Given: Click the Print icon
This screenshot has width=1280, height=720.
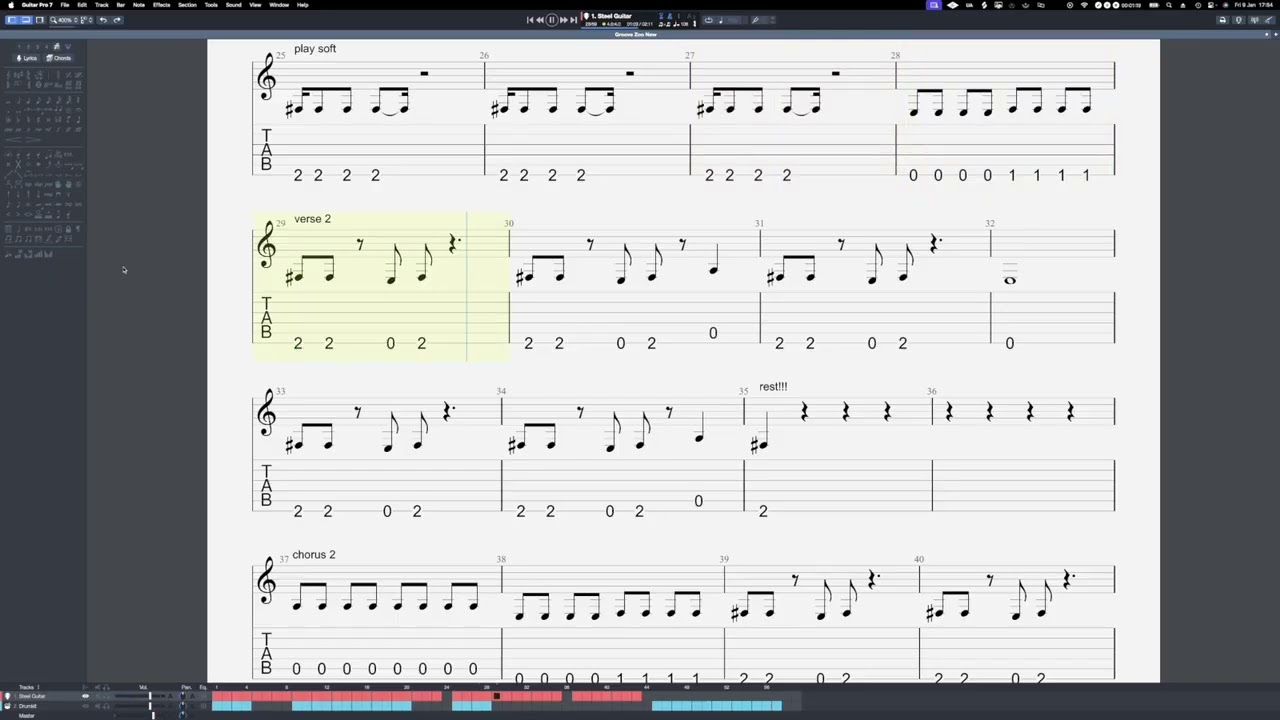Looking at the screenshot, I should [x=1223, y=20].
